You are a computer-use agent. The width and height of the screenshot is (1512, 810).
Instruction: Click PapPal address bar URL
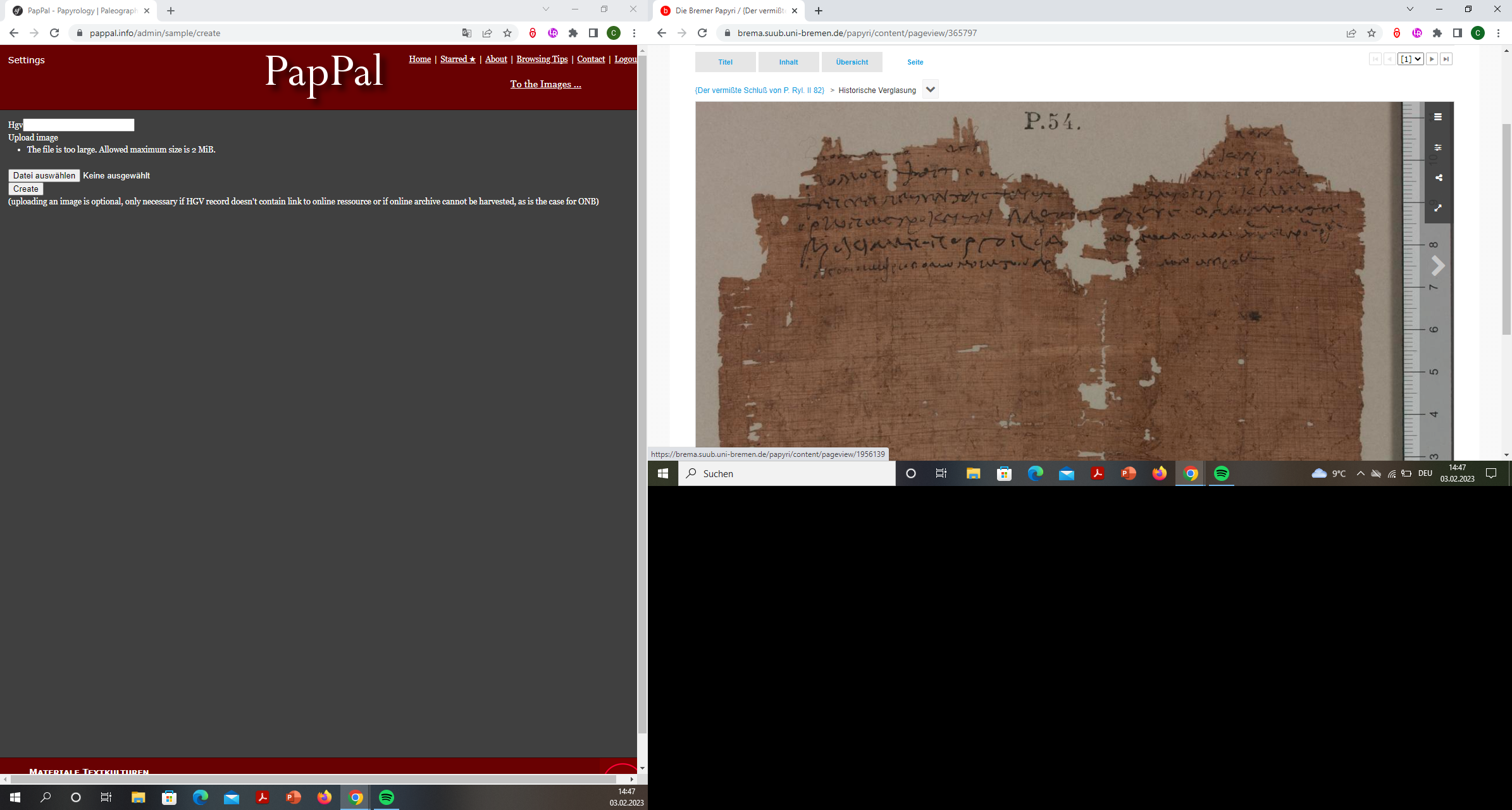point(155,33)
